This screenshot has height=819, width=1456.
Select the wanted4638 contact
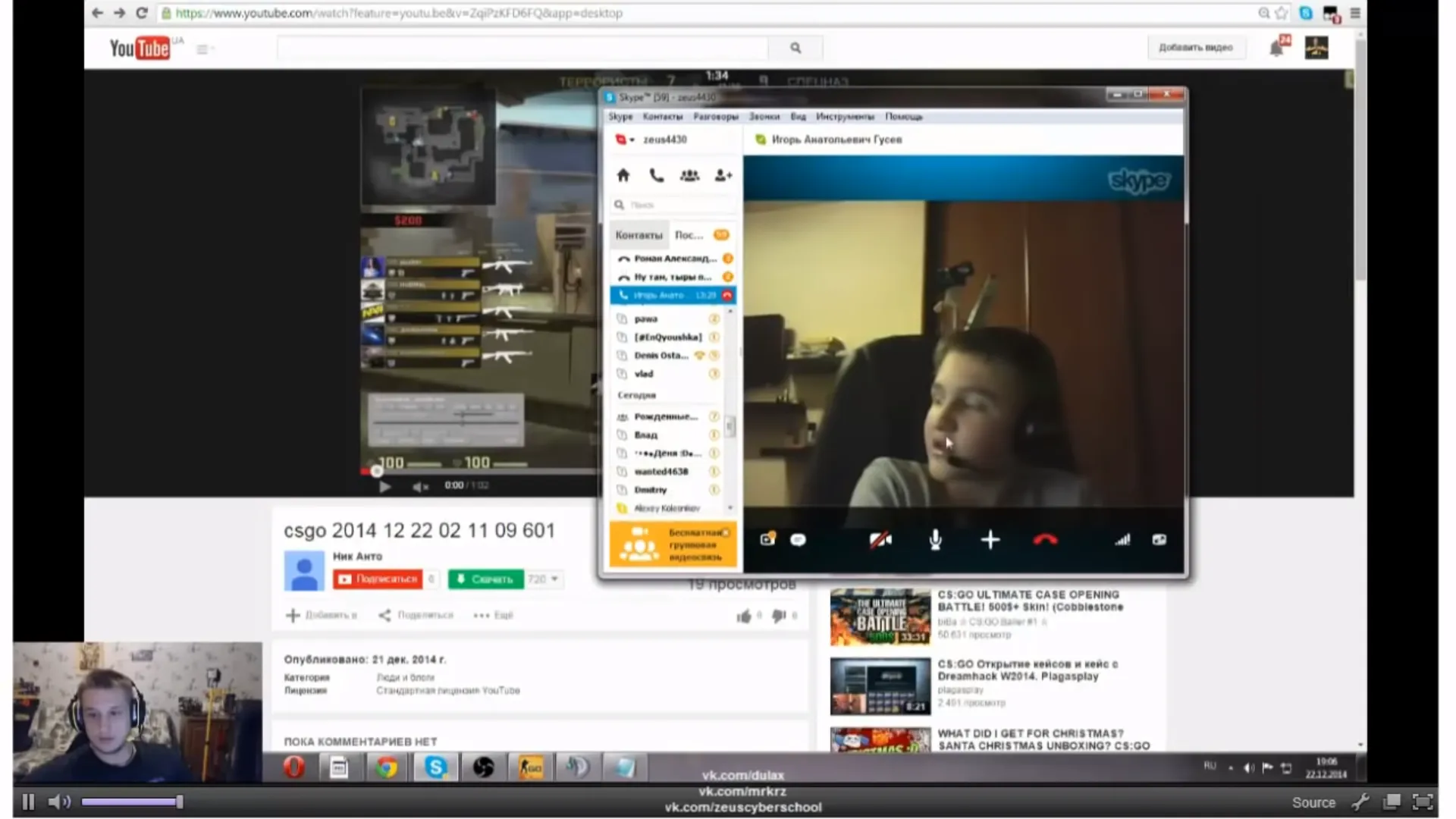point(667,472)
